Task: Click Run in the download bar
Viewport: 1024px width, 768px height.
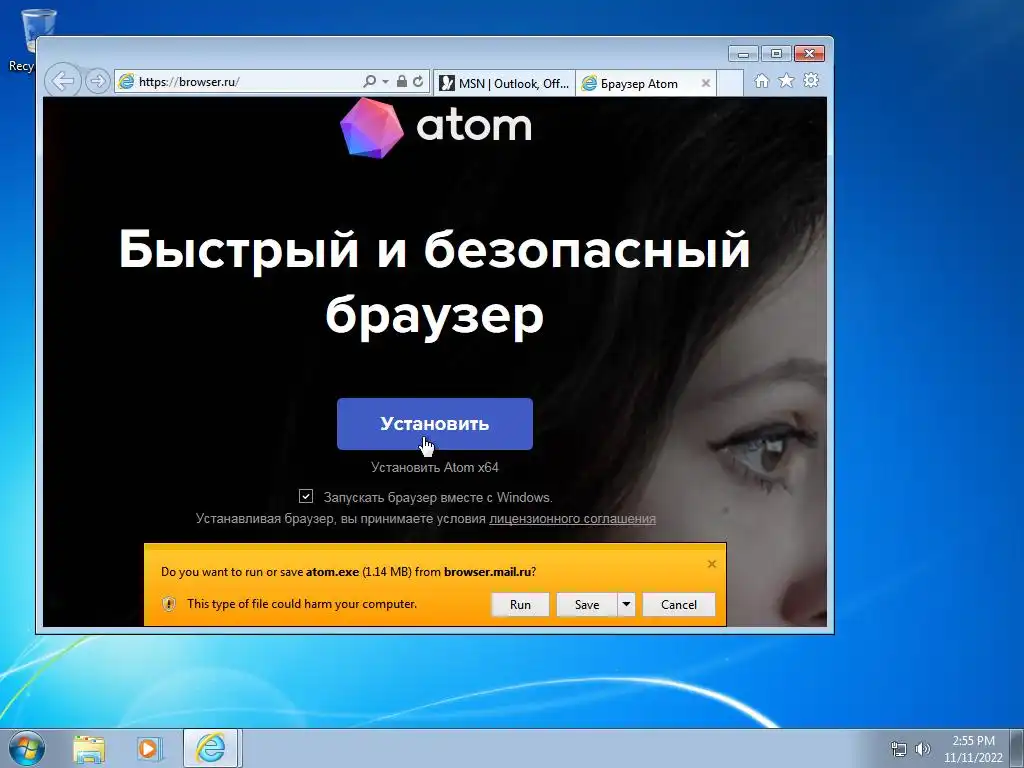Action: click(520, 605)
